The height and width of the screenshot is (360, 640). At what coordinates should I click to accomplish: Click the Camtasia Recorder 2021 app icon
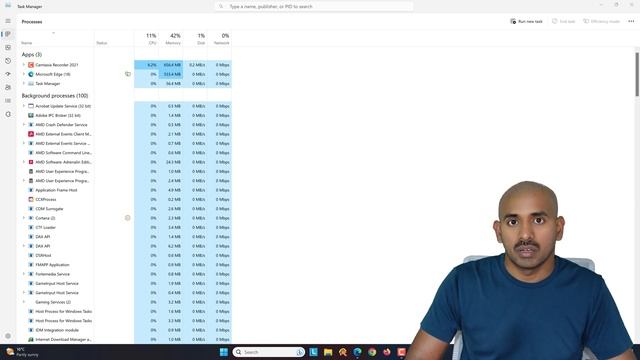(31, 65)
